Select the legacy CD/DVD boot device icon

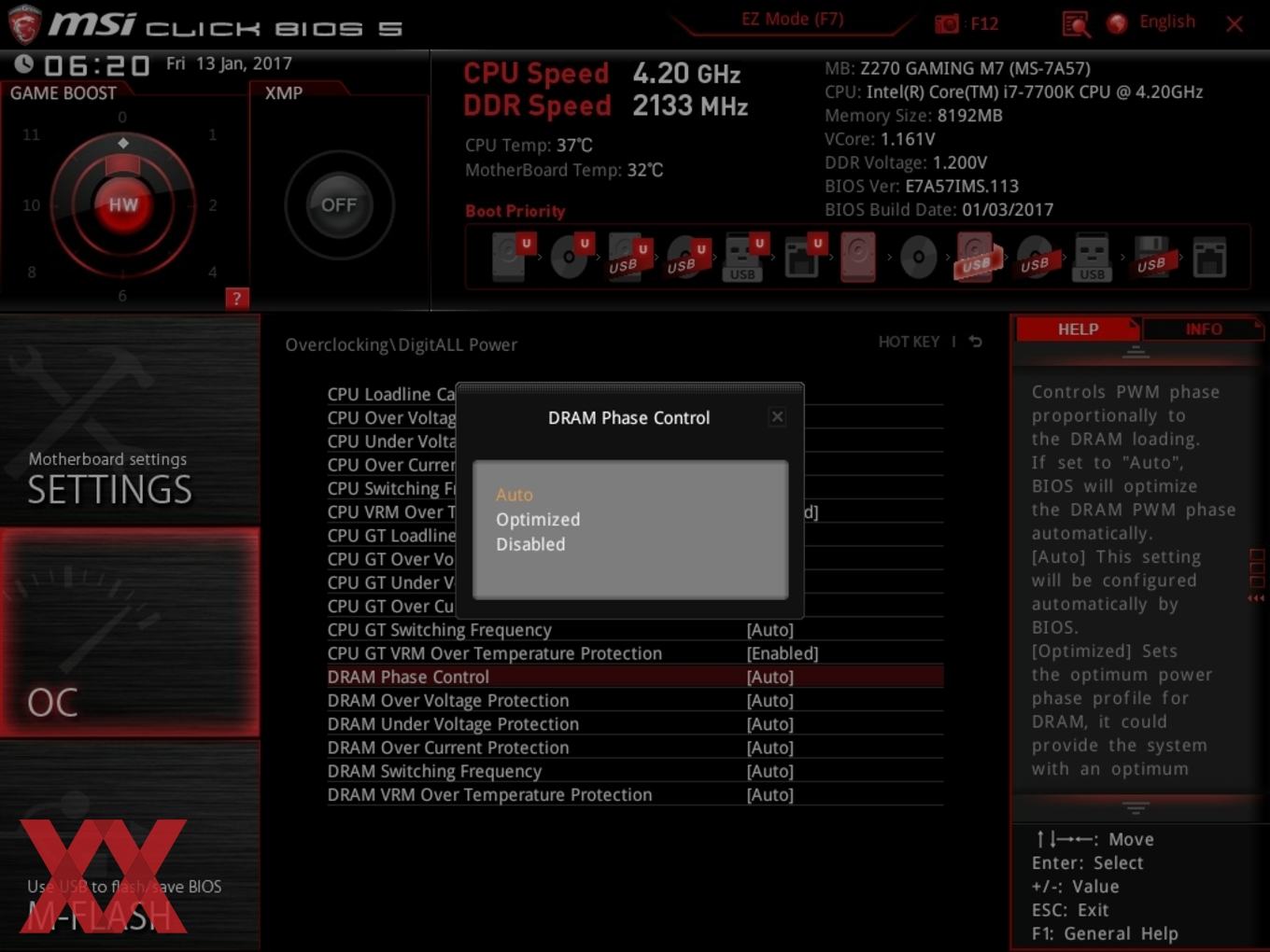918,258
